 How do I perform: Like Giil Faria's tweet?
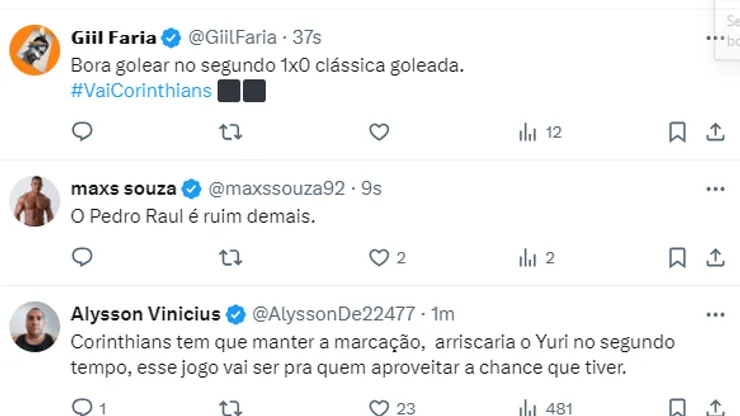click(378, 132)
